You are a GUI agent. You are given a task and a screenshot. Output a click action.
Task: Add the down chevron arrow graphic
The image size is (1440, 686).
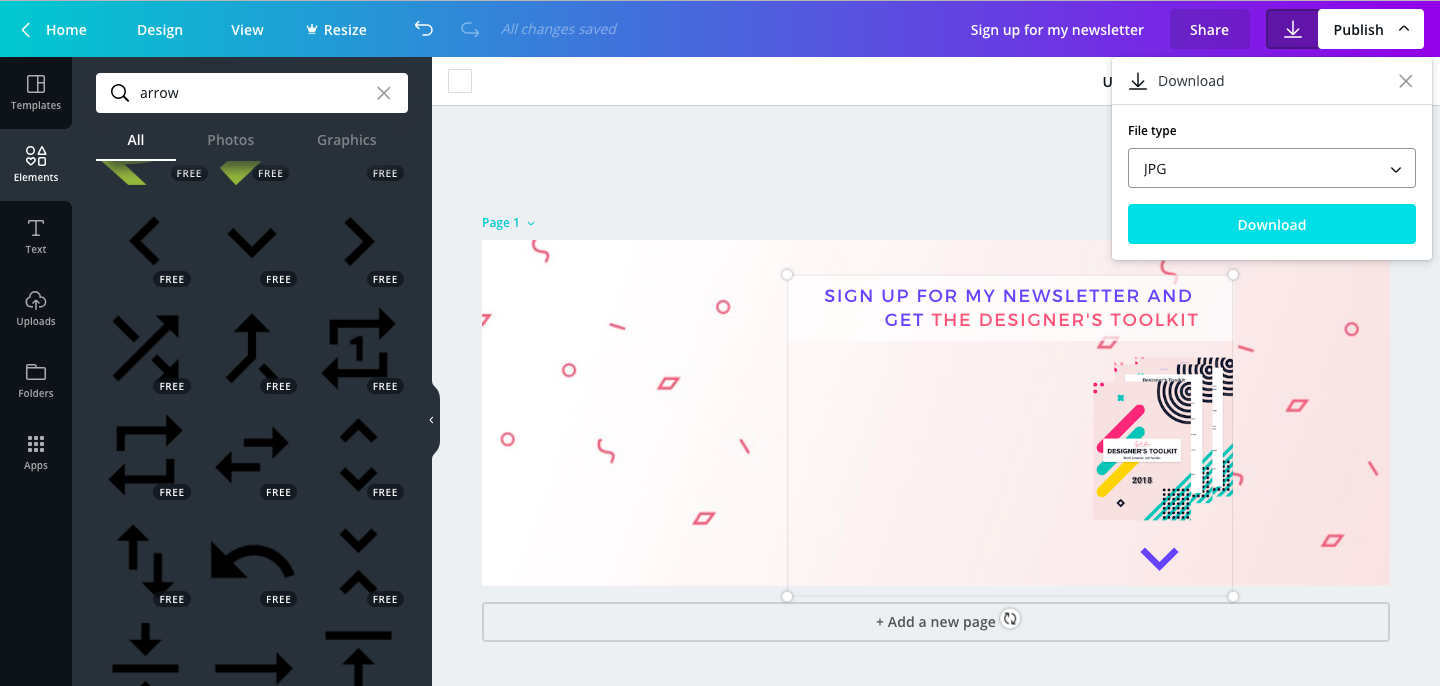point(251,242)
